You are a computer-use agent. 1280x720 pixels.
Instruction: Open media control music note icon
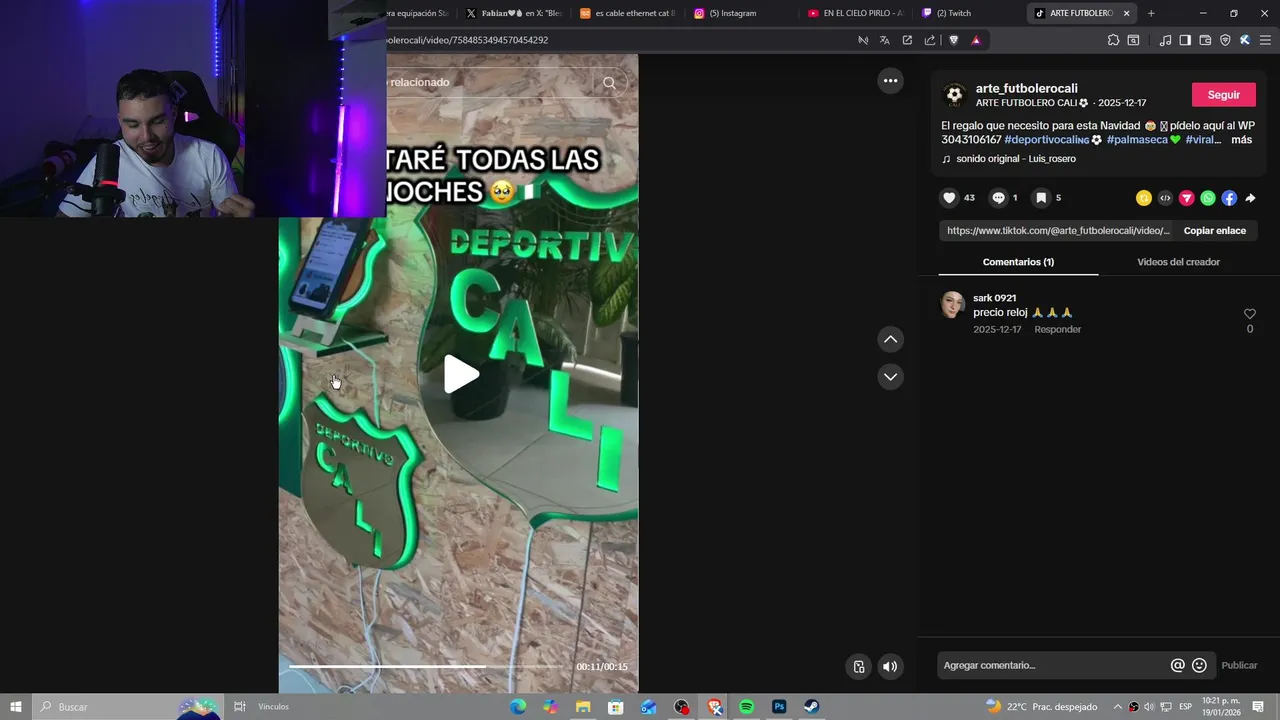coord(1165,40)
